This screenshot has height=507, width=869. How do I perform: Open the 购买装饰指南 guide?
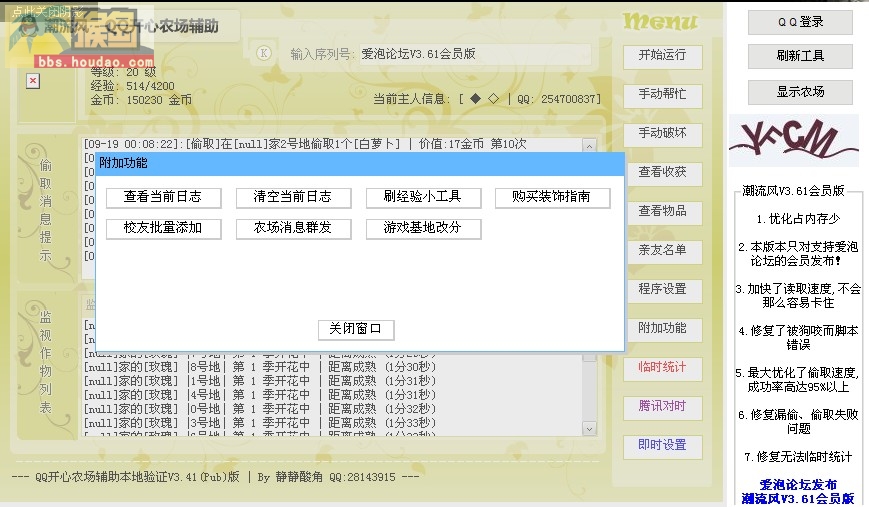[x=552, y=197]
